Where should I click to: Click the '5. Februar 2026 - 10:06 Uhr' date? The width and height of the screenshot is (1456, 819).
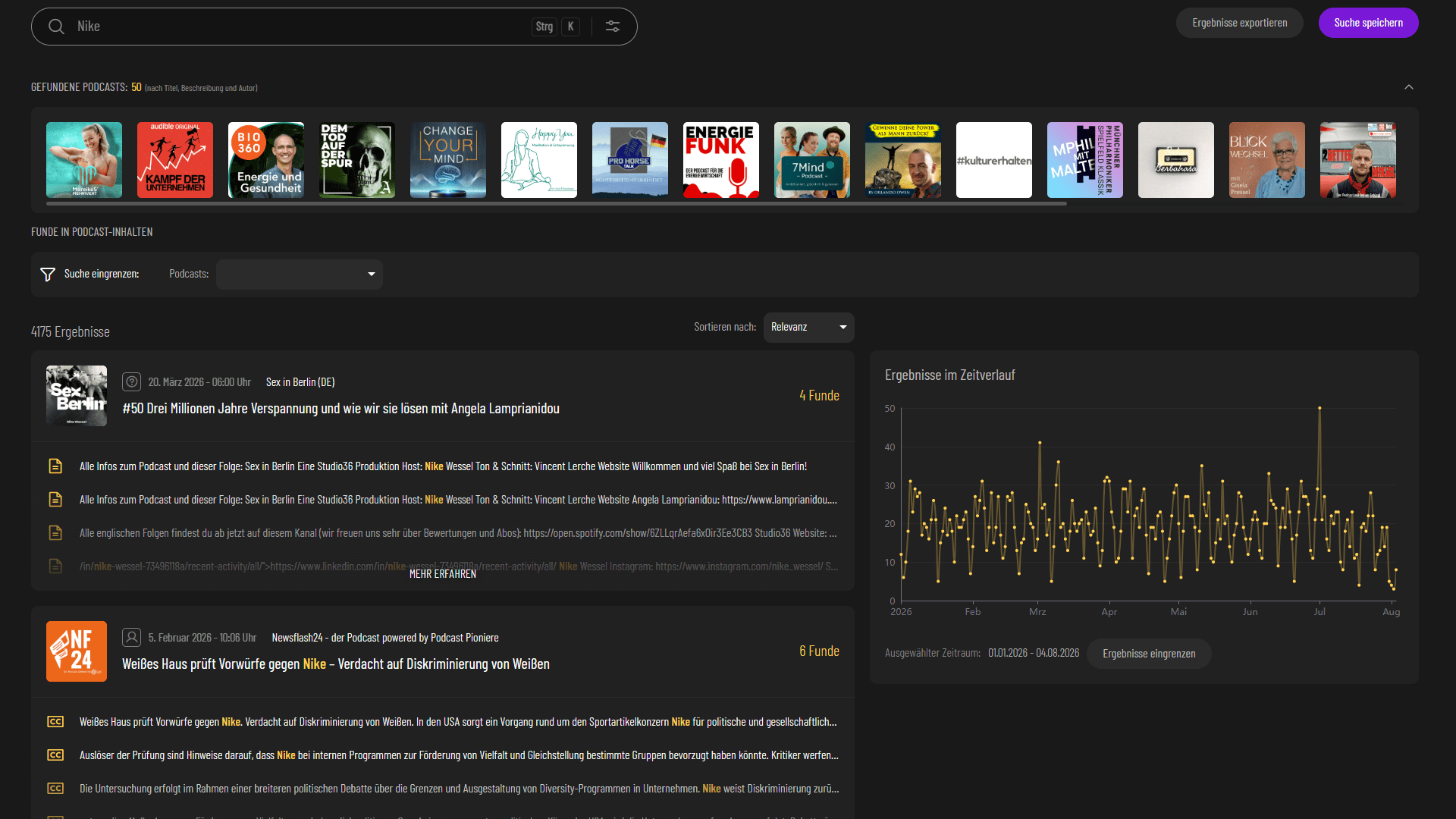(x=202, y=638)
